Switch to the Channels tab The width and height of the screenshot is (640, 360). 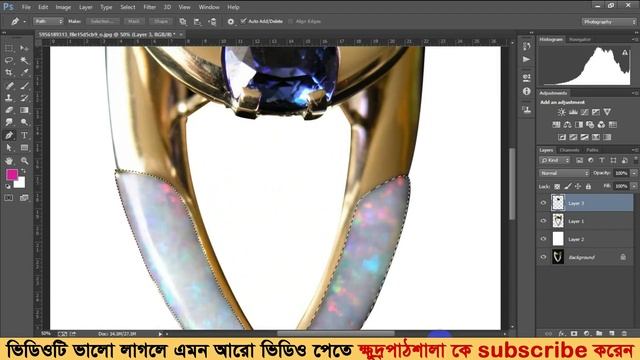click(569, 150)
